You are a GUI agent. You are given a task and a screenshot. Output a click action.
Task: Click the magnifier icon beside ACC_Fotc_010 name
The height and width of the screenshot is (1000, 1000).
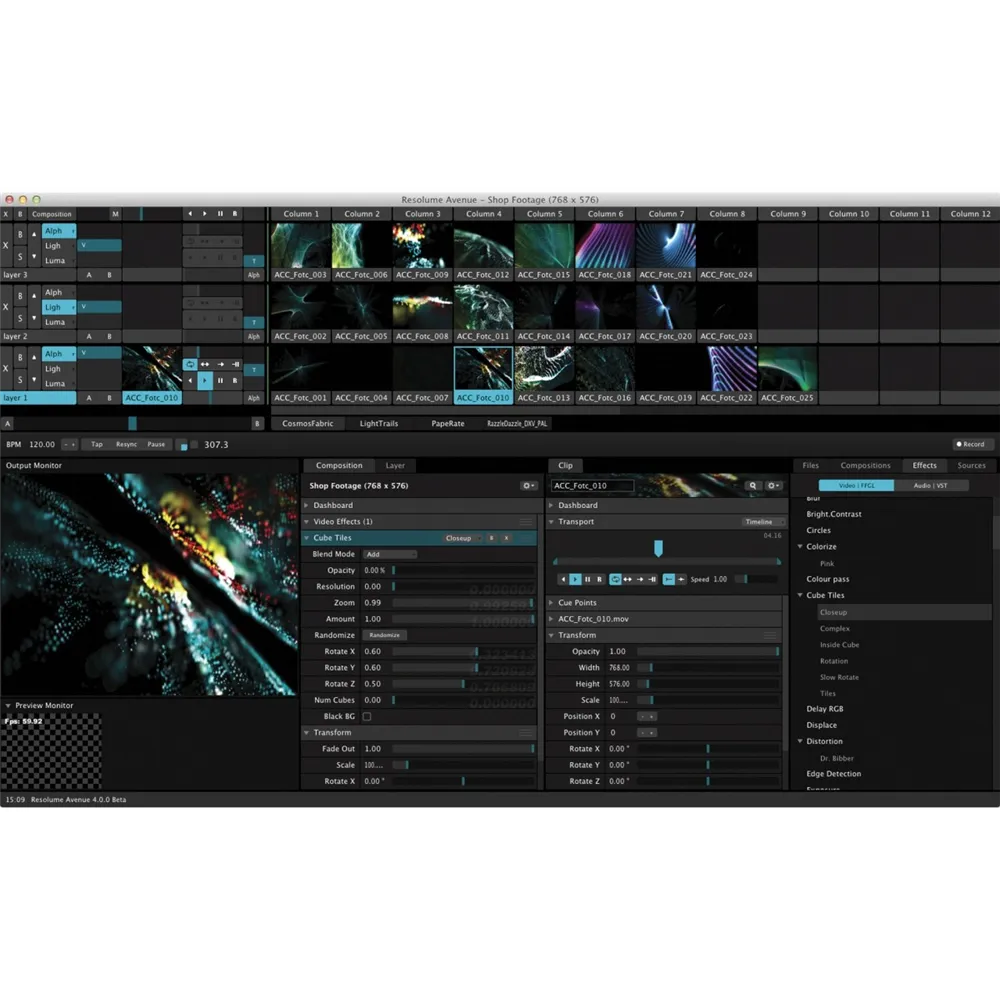point(753,486)
